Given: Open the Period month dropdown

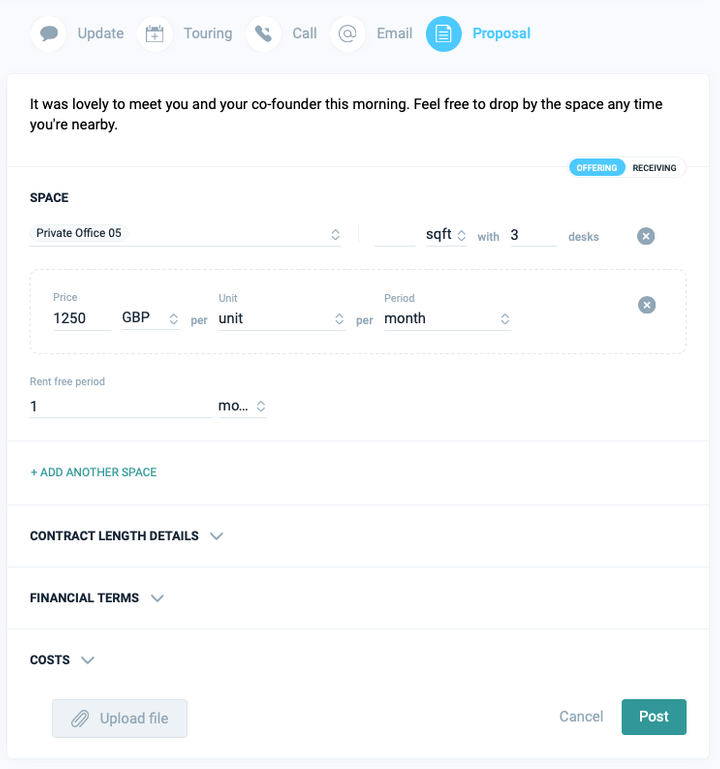Looking at the screenshot, I should (x=447, y=318).
